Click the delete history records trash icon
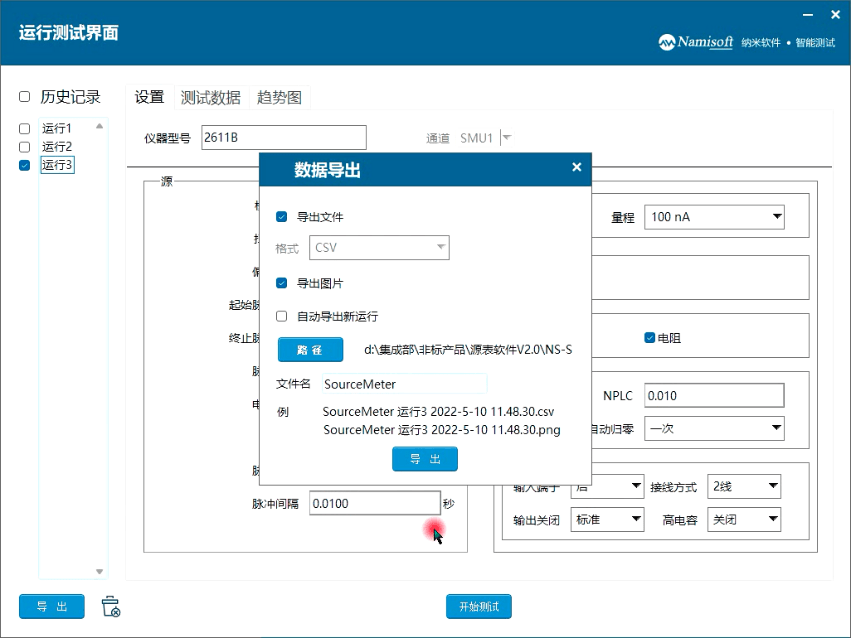Screen dimensions: 851x638 point(110,606)
